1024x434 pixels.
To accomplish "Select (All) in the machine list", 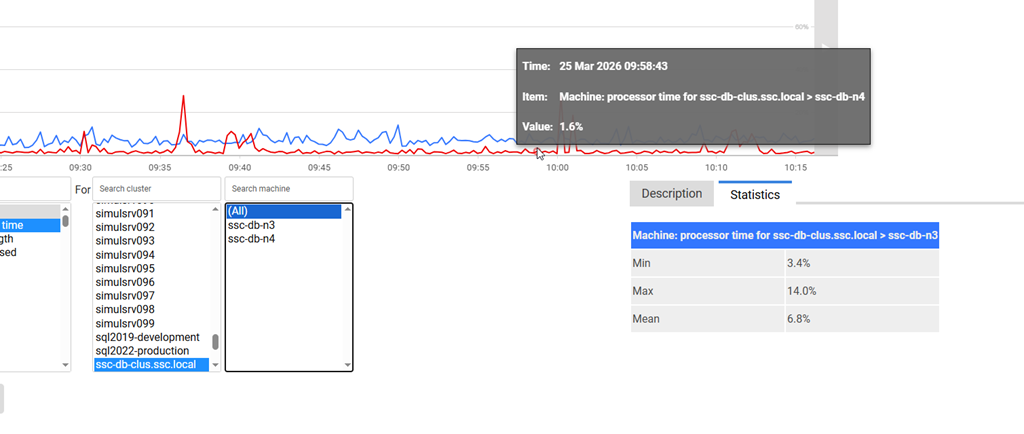I will point(283,211).
